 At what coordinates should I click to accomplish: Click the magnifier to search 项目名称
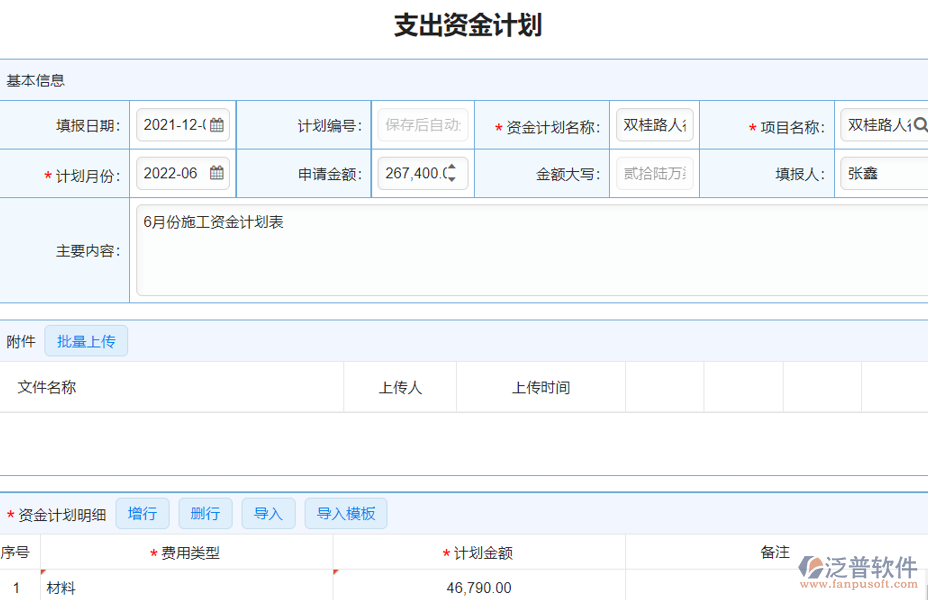[921, 122]
